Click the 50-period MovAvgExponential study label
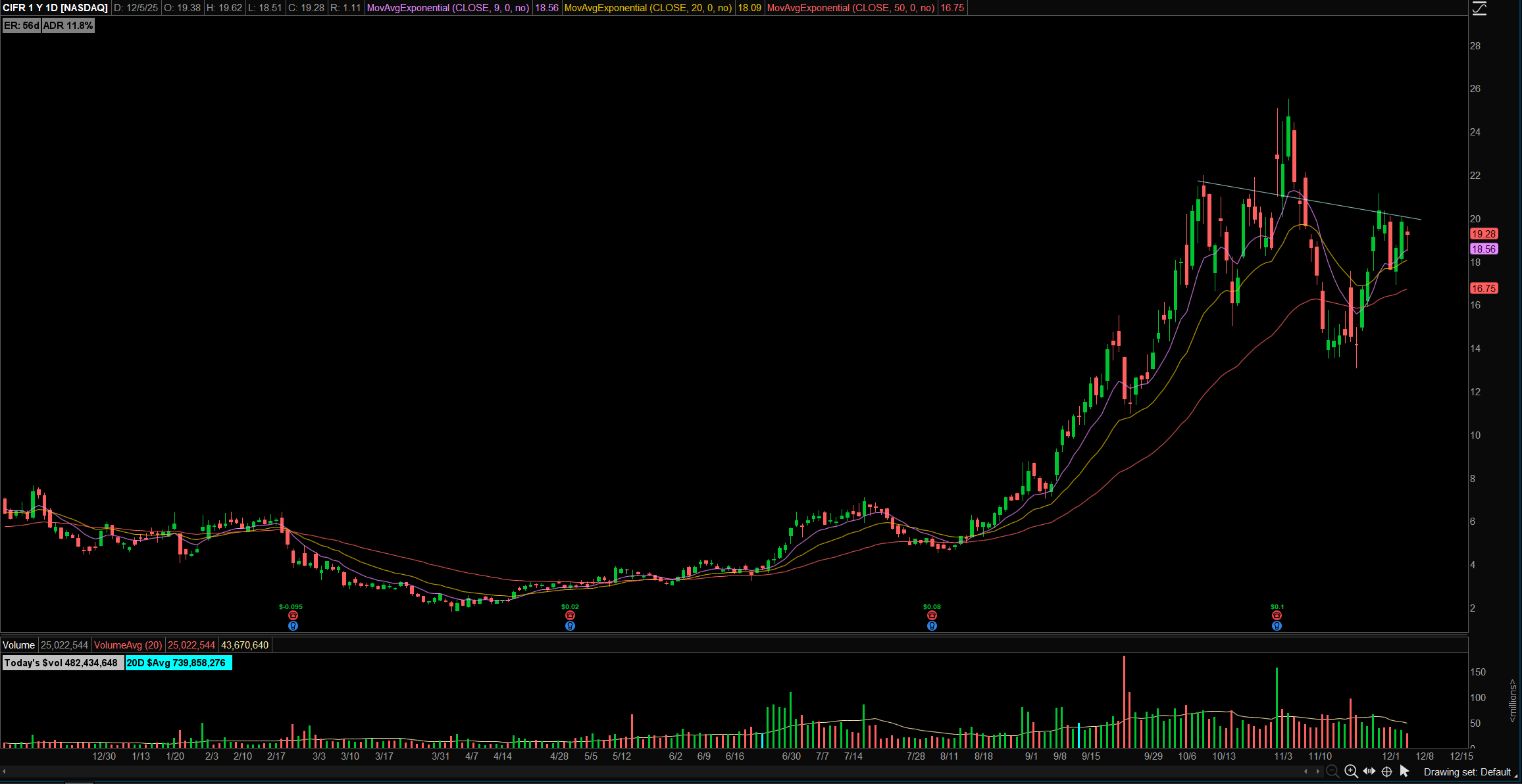 point(850,8)
